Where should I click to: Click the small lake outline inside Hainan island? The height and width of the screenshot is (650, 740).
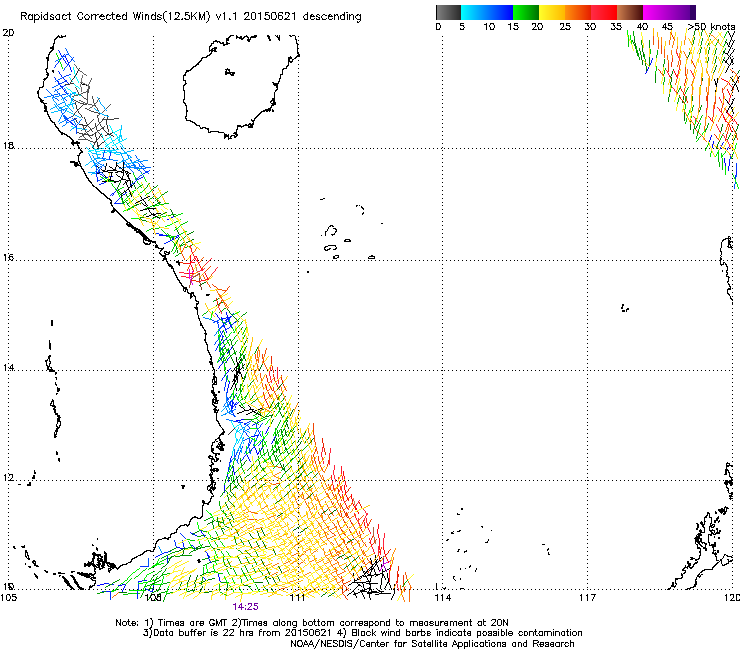230,72
